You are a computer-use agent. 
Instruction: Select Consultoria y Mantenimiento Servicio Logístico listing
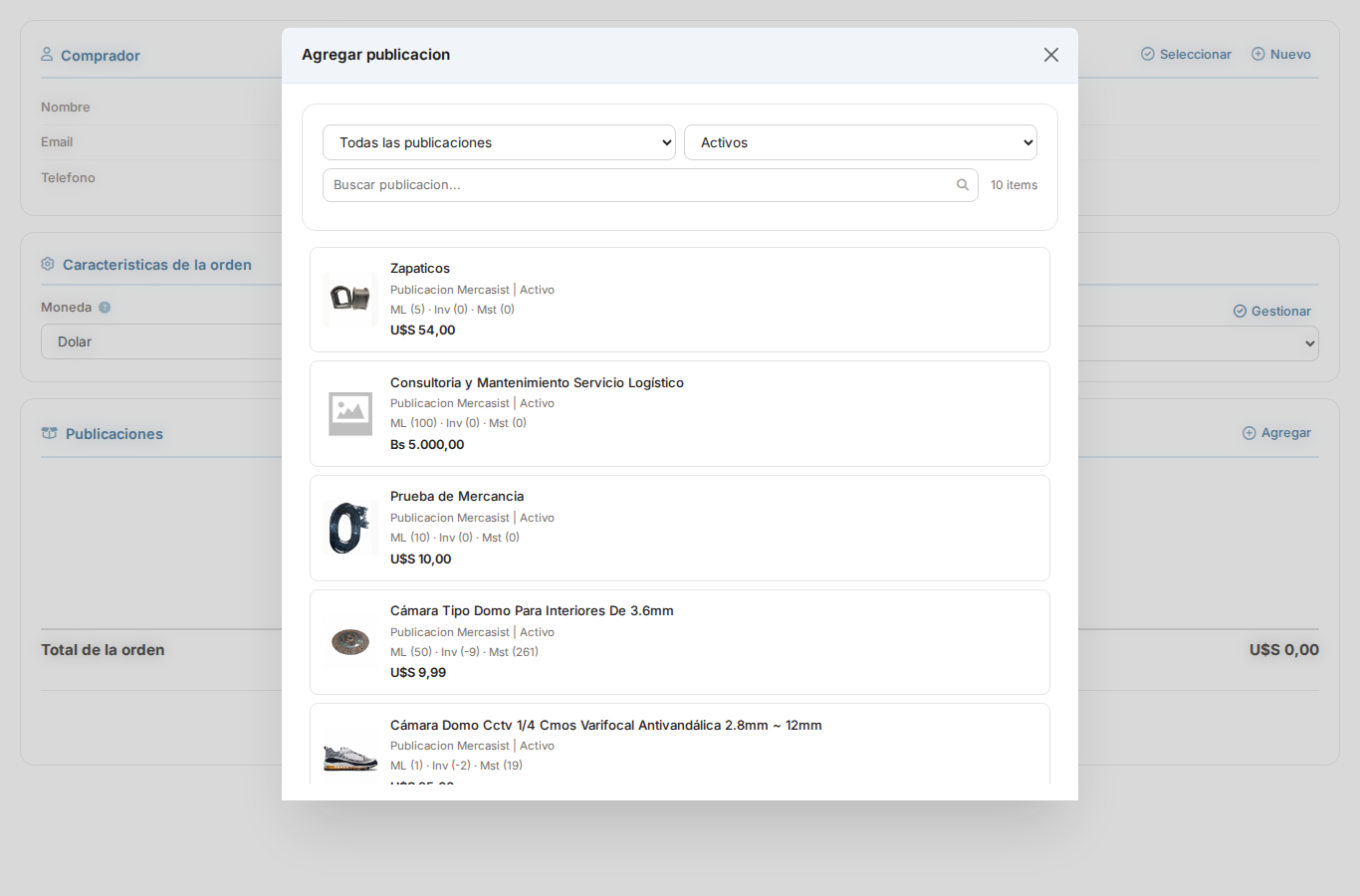coord(537,383)
